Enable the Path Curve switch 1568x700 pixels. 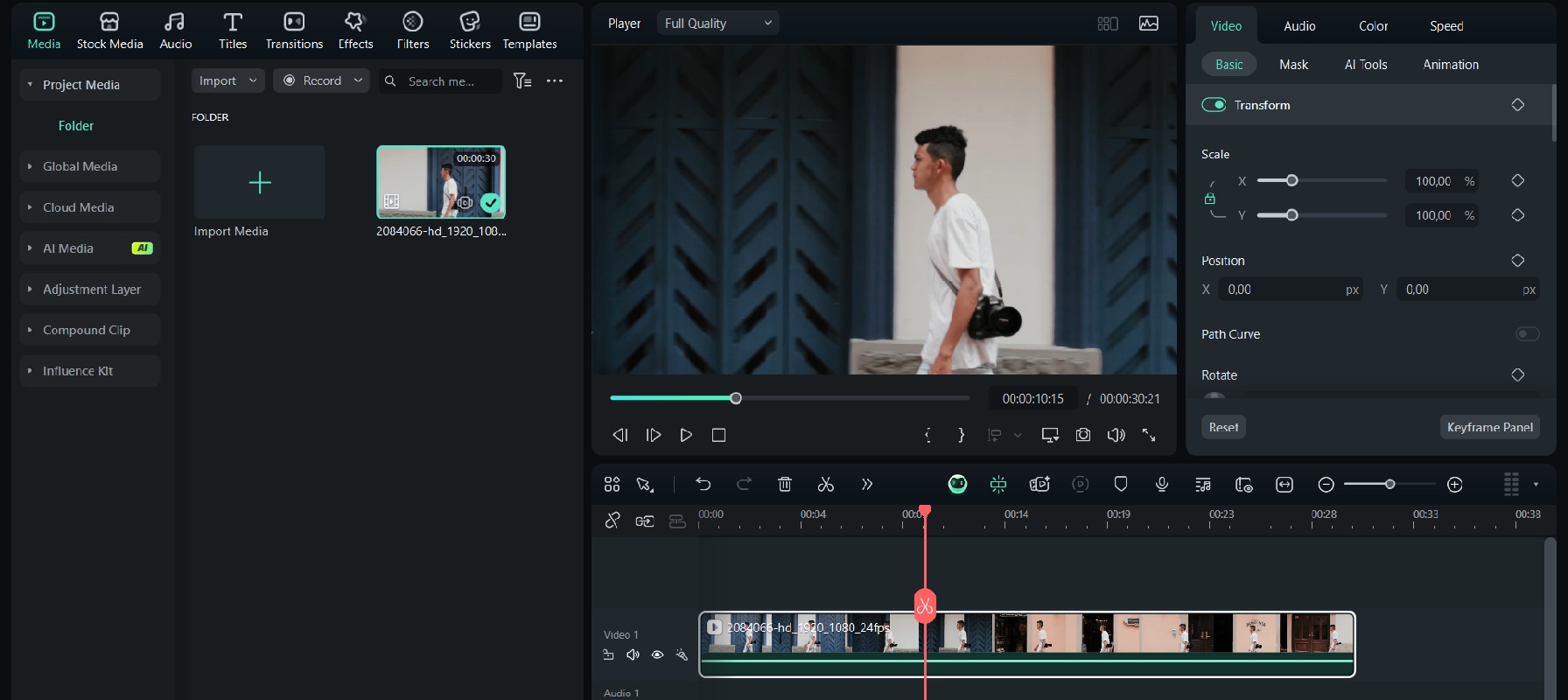[1527, 334]
